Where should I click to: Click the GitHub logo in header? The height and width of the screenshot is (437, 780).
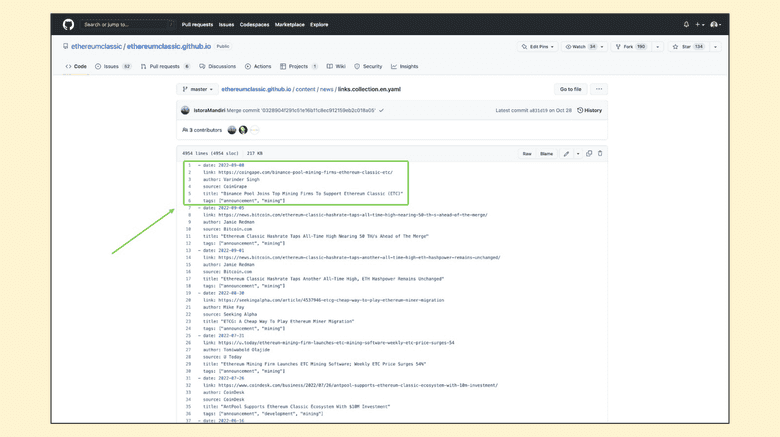68,25
